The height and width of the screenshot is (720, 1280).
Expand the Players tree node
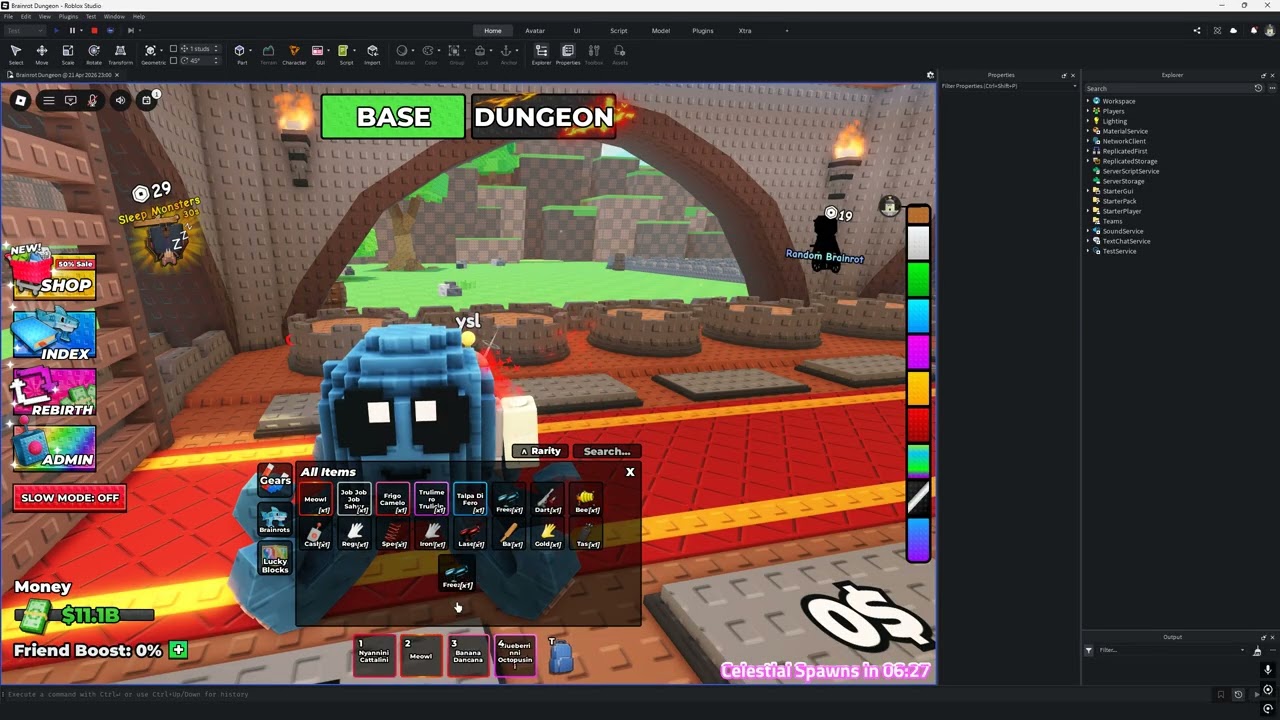[x=1088, y=111]
